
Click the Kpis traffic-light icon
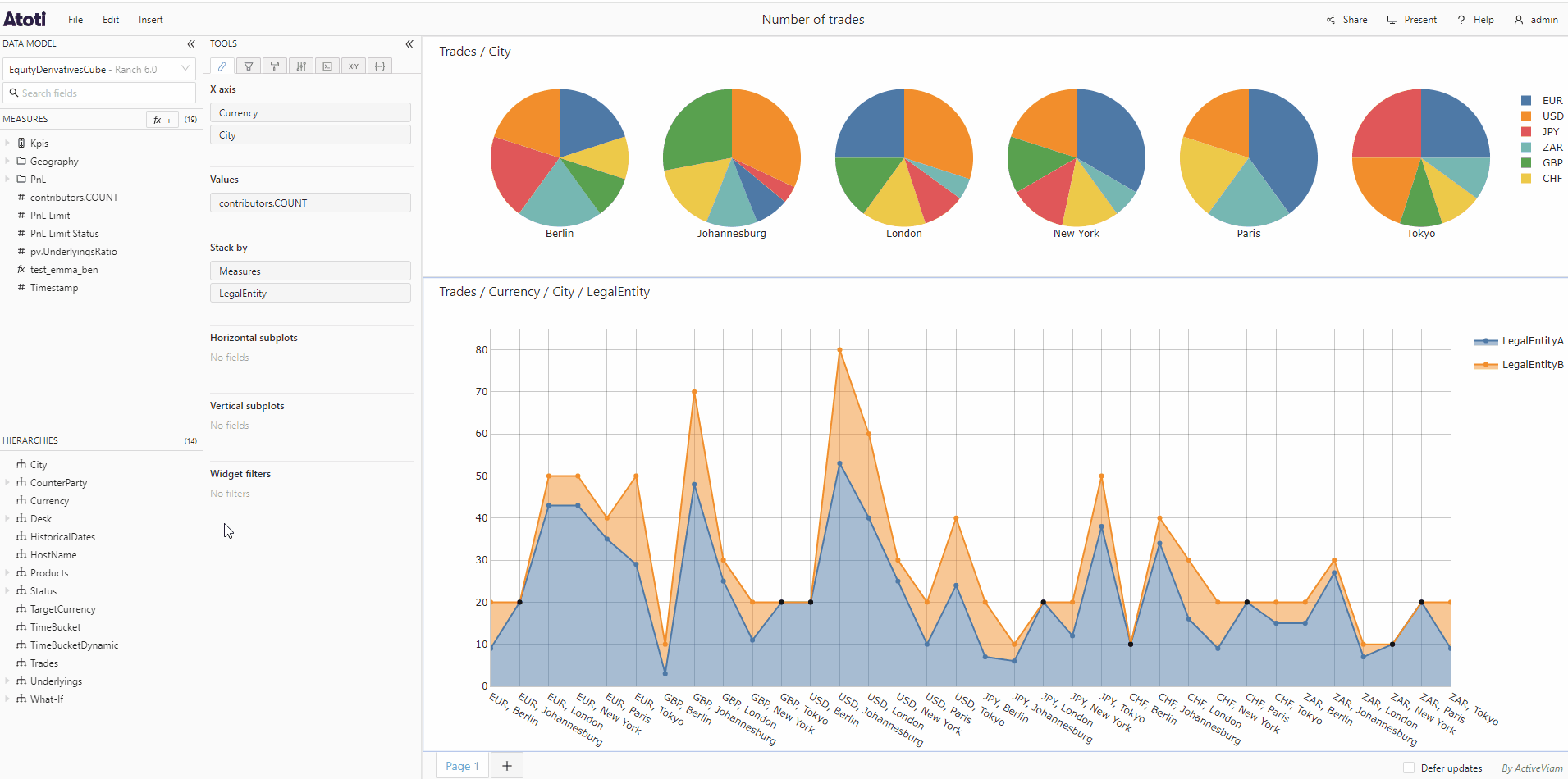point(21,143)
